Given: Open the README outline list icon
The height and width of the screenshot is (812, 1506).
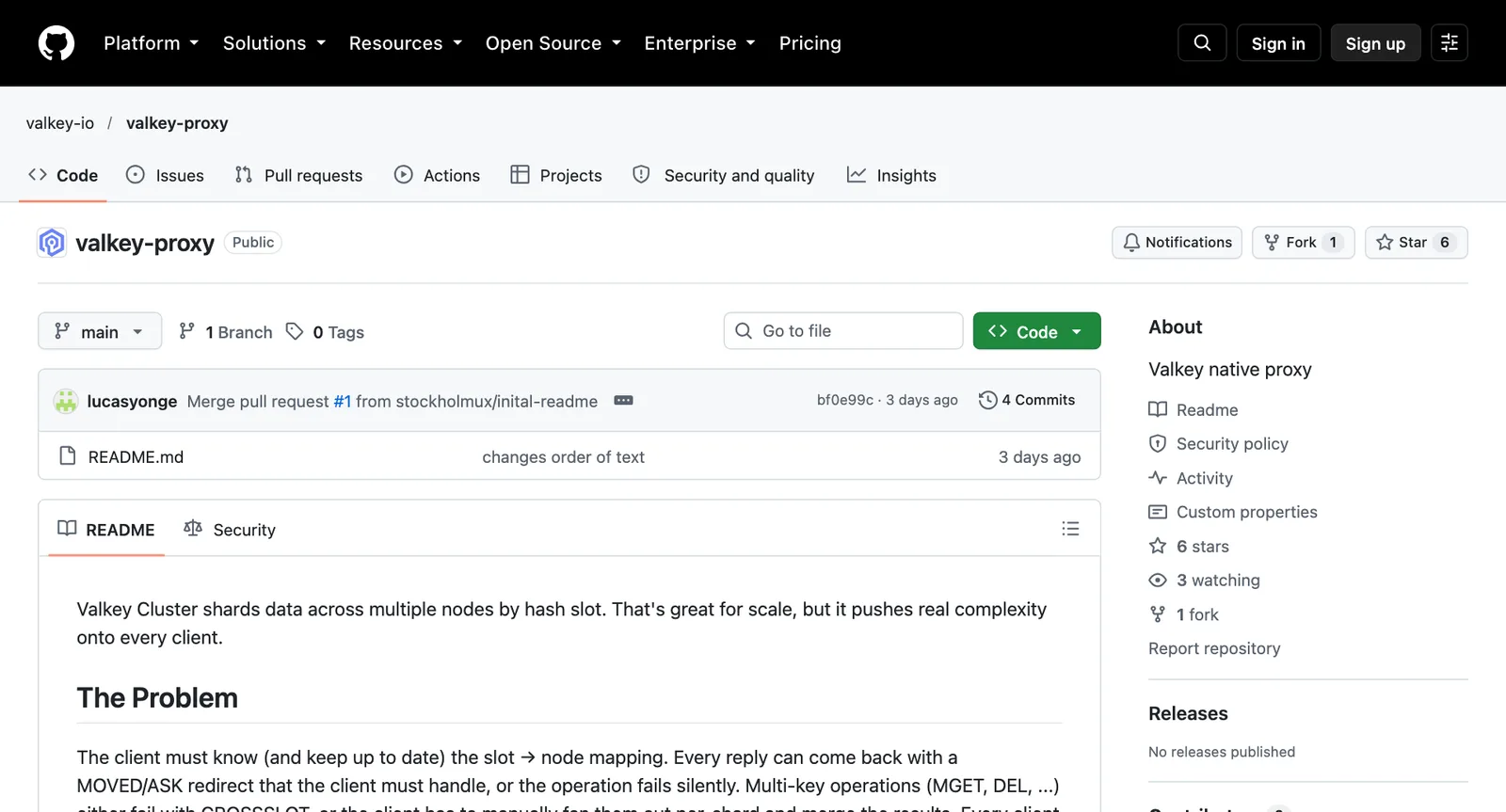Looking at the screenshot, I should [1070, 529].
